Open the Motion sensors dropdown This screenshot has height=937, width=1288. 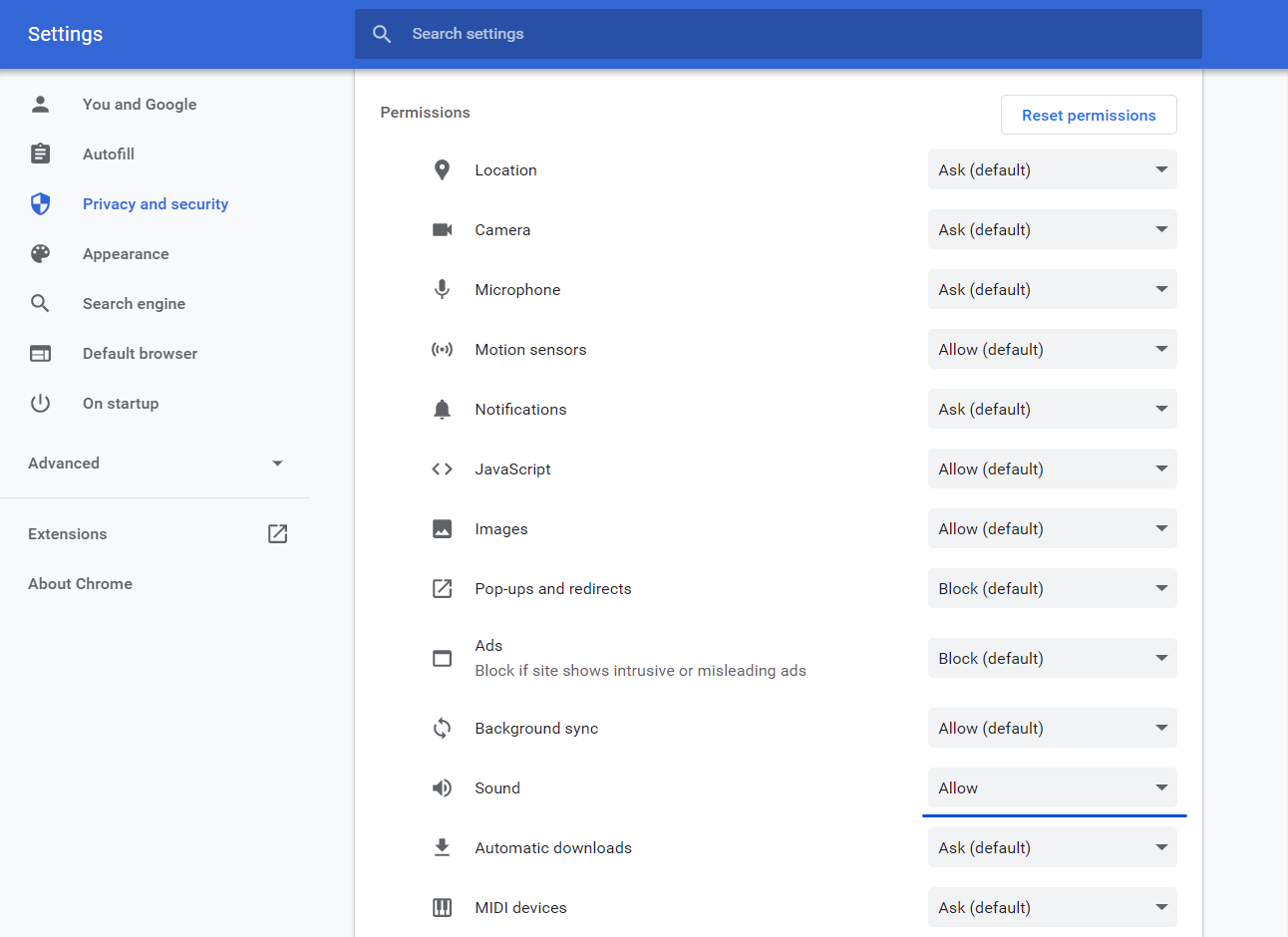point(1052,349)
